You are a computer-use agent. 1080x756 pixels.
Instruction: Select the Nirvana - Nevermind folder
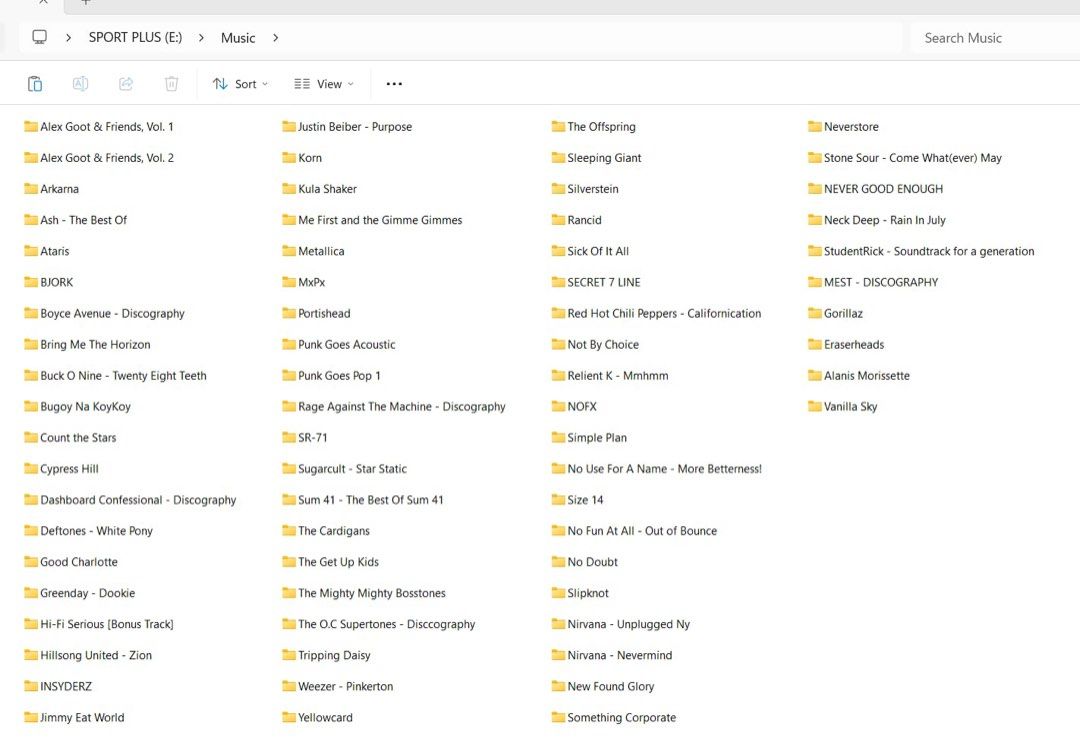tap(612, 655)
